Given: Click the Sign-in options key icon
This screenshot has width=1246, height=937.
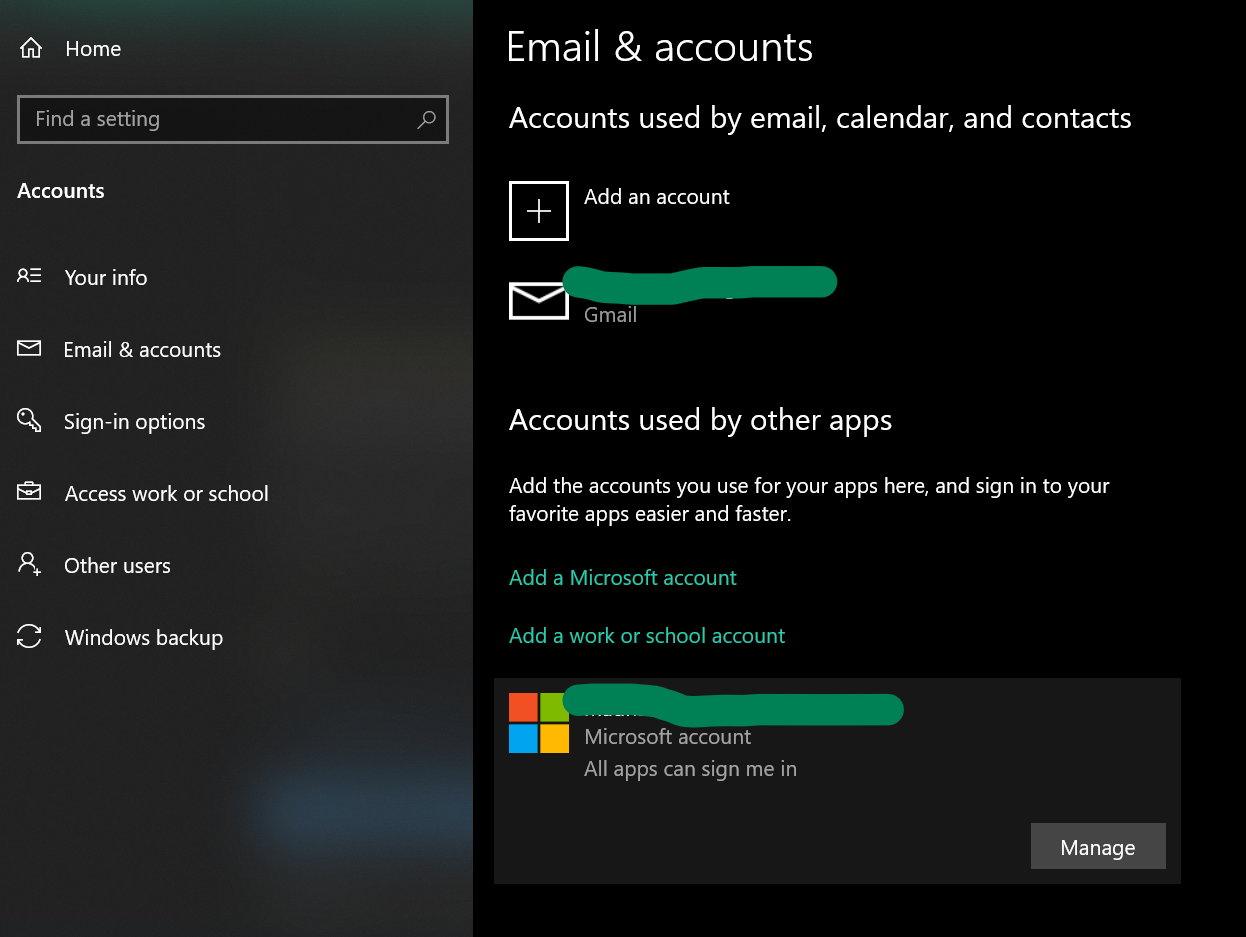Looking at the screenshot, I should tap(29, 420).
